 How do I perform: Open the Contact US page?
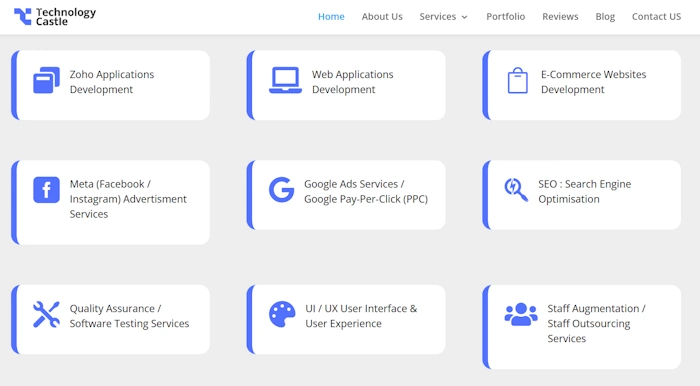point(656,17)
